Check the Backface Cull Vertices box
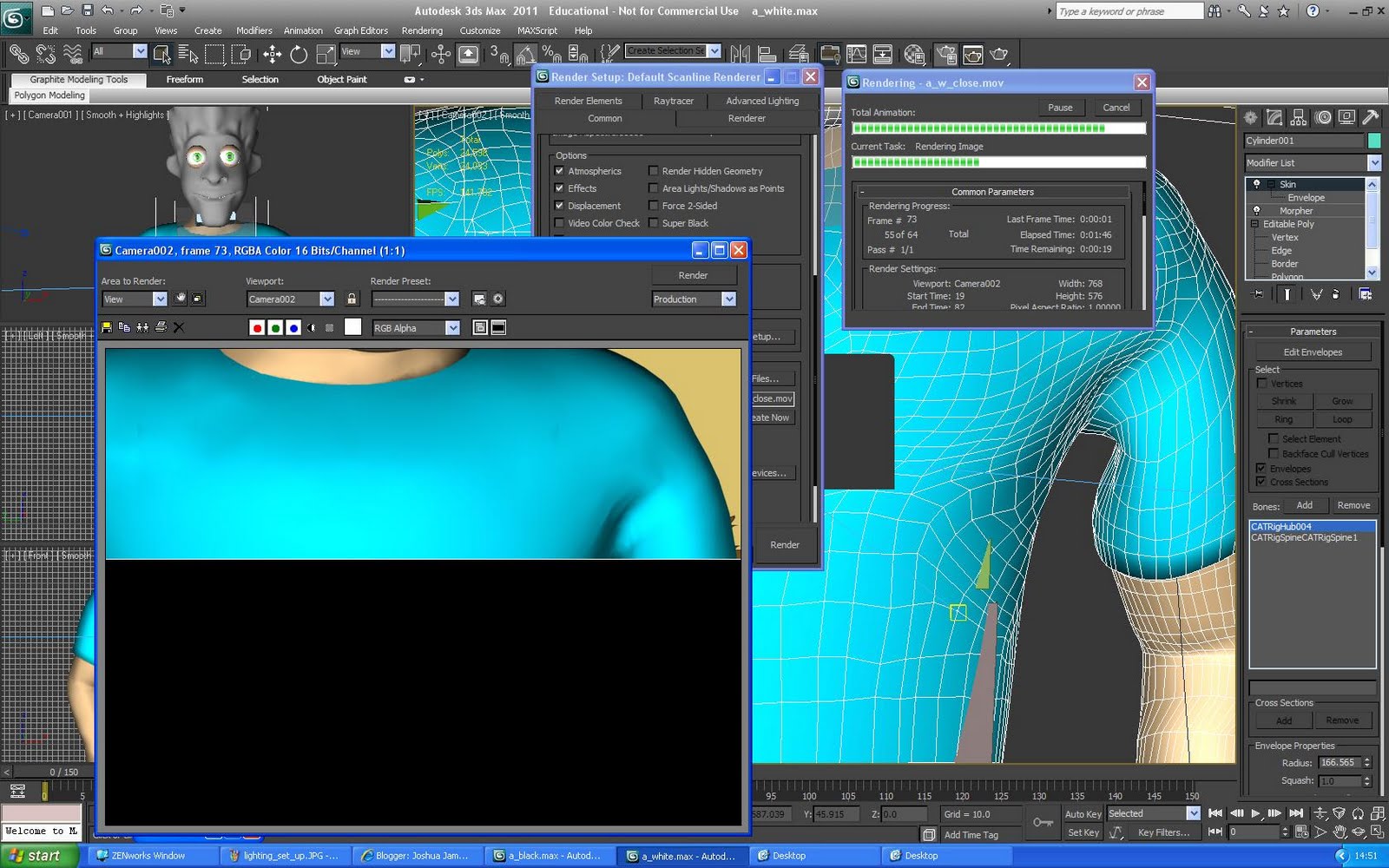Image resolution: width=1389 pixels, height=868 pixels. click(1274, 453)
